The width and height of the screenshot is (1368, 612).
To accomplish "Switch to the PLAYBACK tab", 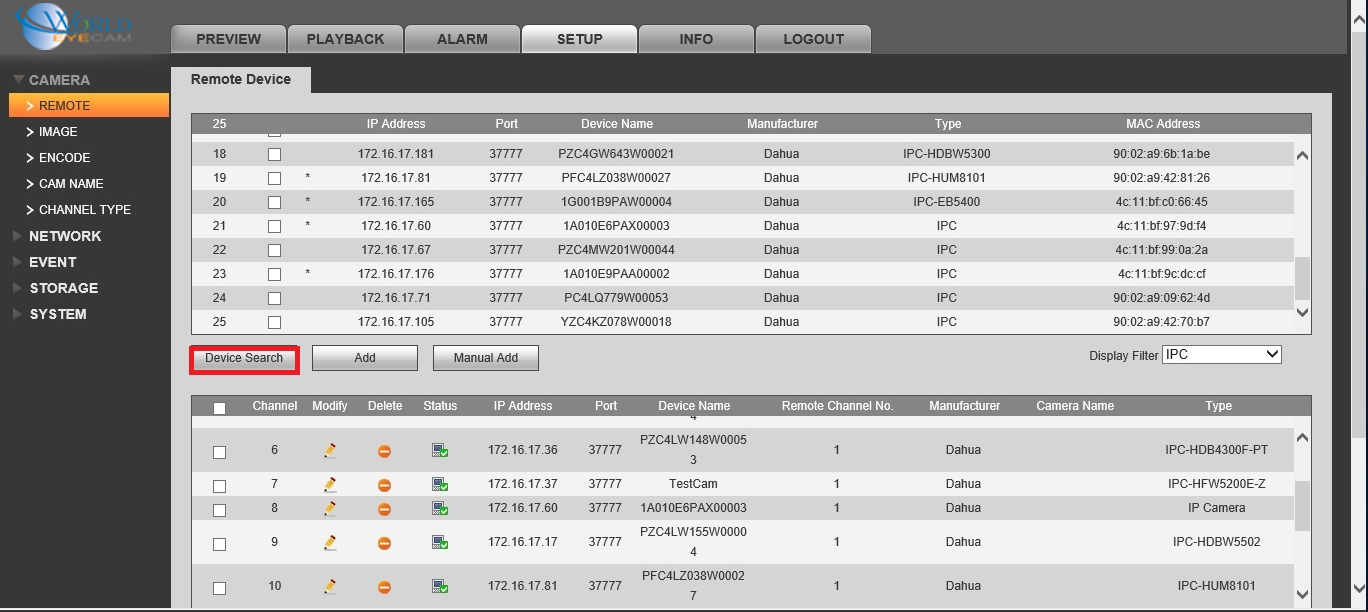I will point(345,39).
